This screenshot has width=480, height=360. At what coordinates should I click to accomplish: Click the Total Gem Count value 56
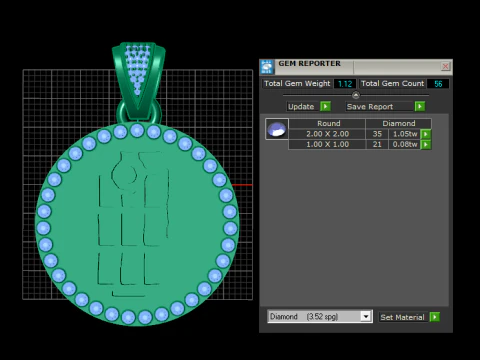(438, 84)
